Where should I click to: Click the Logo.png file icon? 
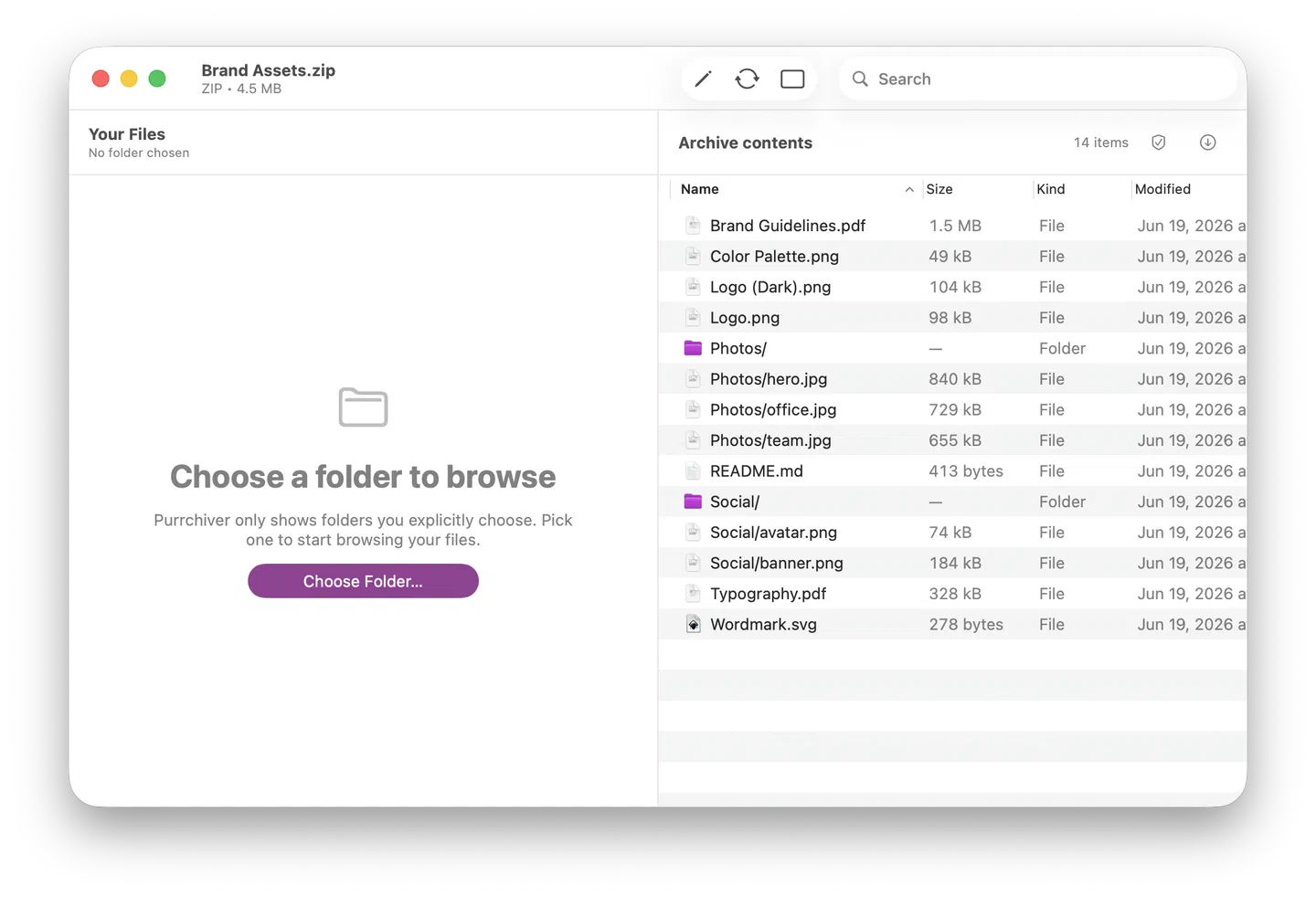tap(694, 317)
